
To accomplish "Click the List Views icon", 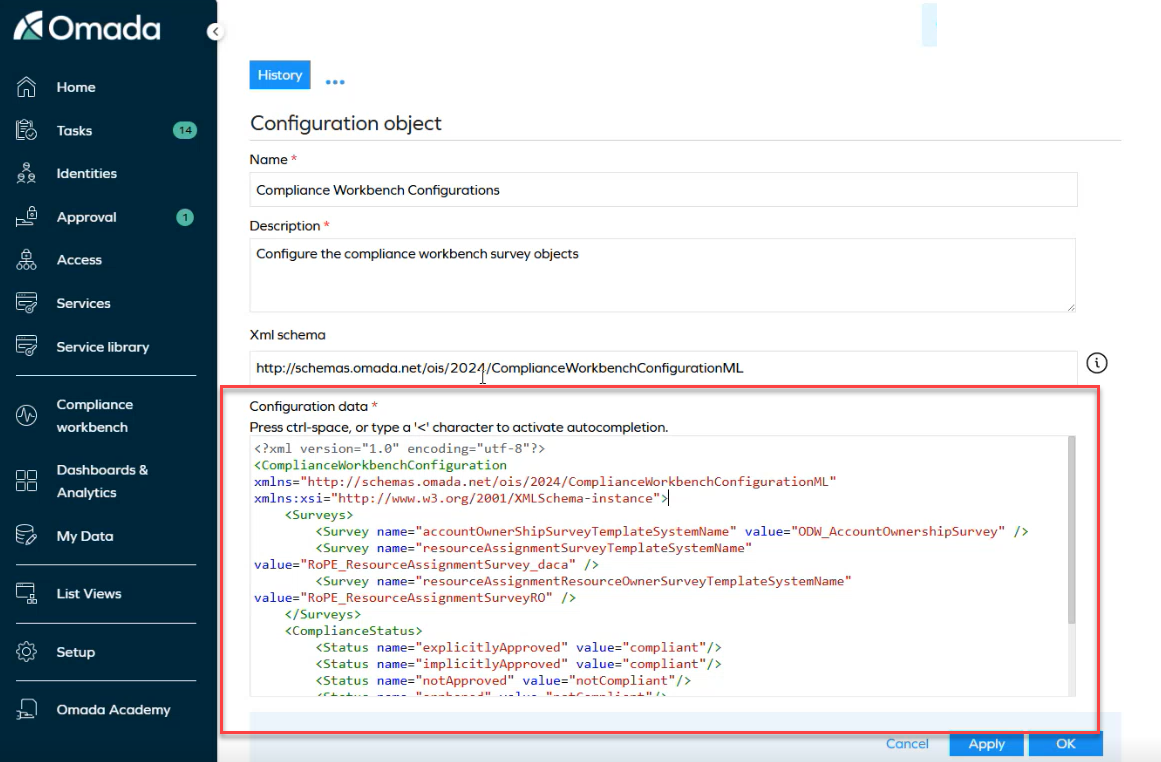I will (27, 593).
